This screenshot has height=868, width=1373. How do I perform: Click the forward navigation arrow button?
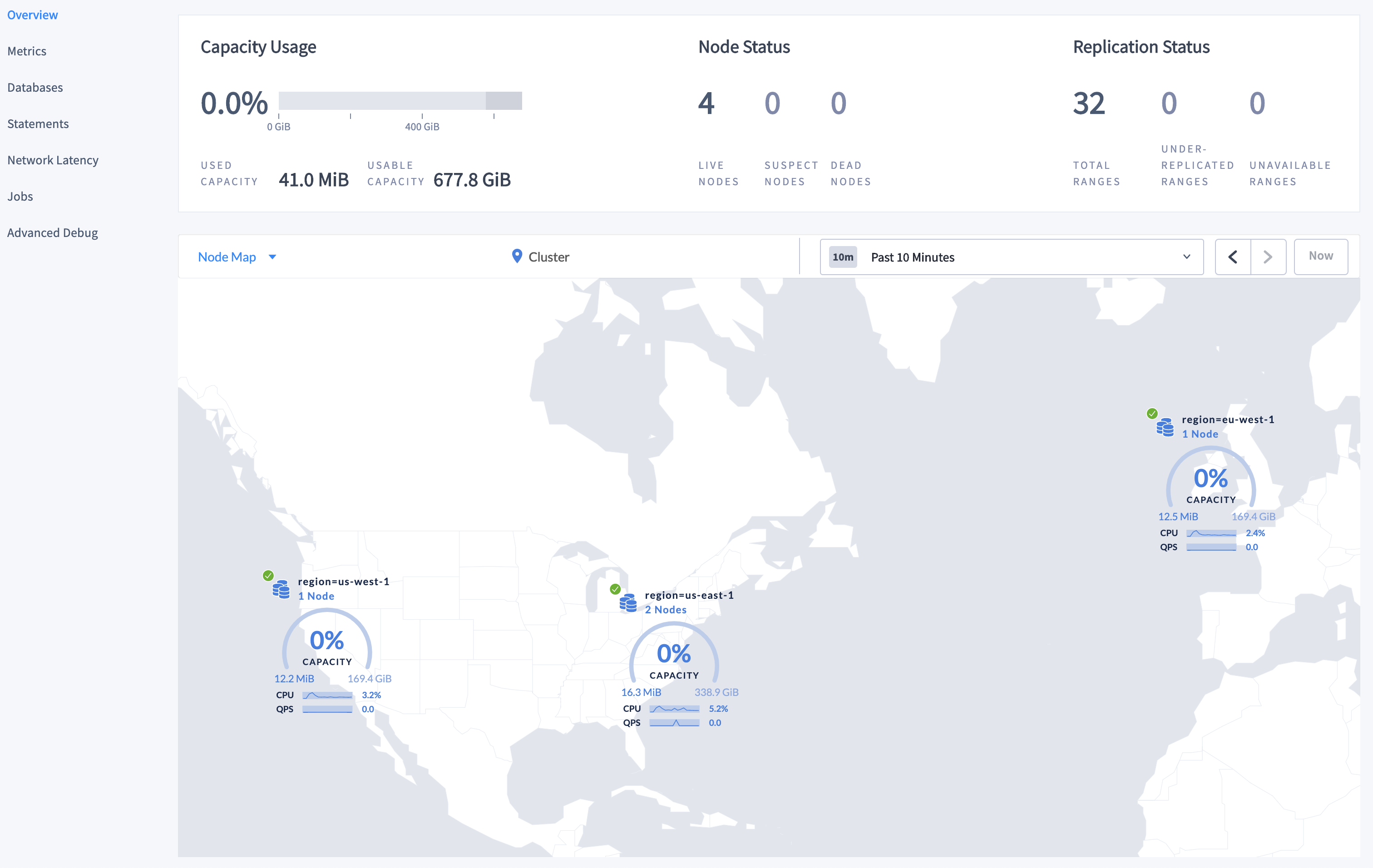(x=1267, y=257)
